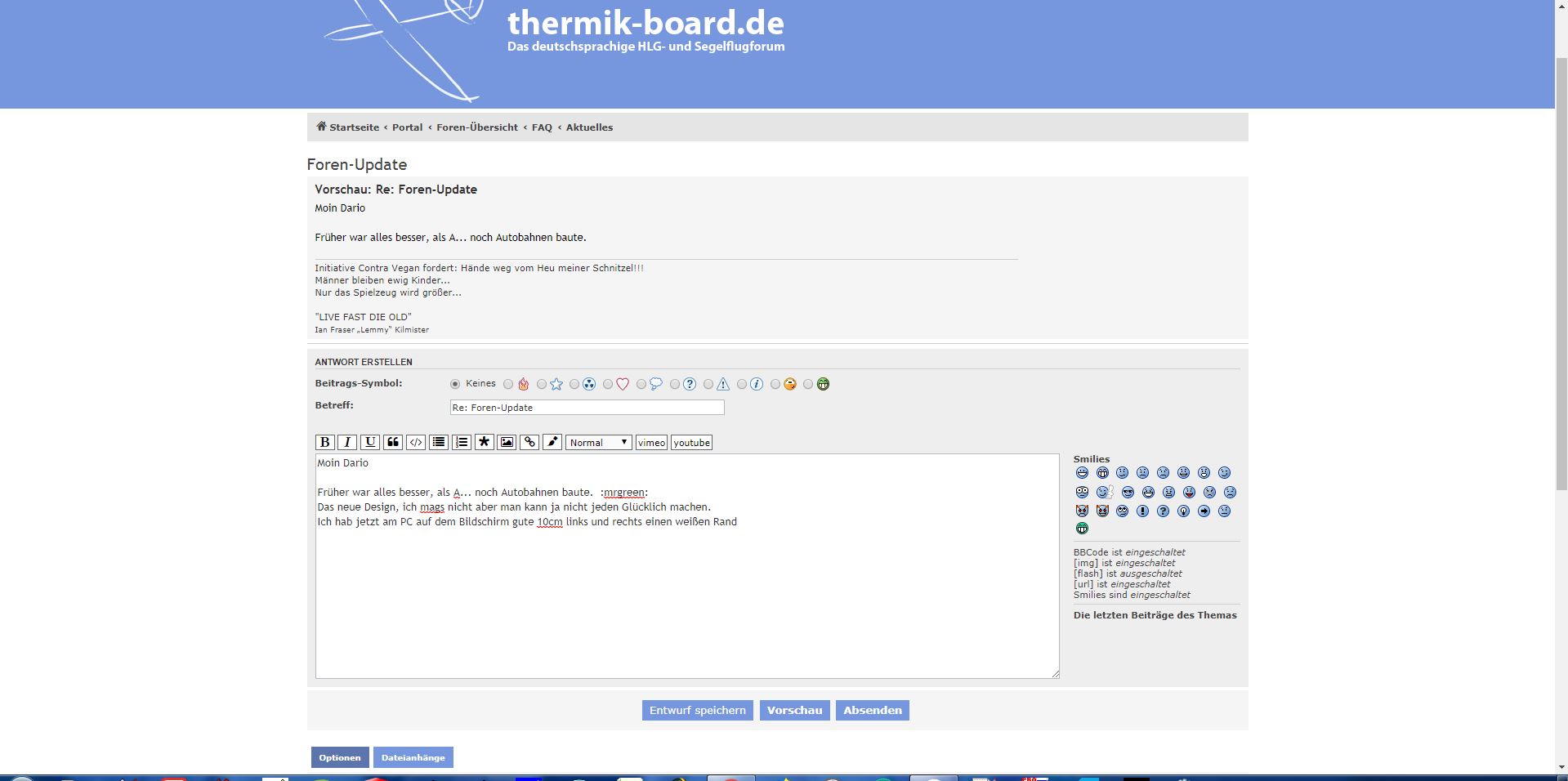Image resolution: width=1568 pixels, height=781 pixels.
Task: Click the Absenden button
Action: pos(872,710)
